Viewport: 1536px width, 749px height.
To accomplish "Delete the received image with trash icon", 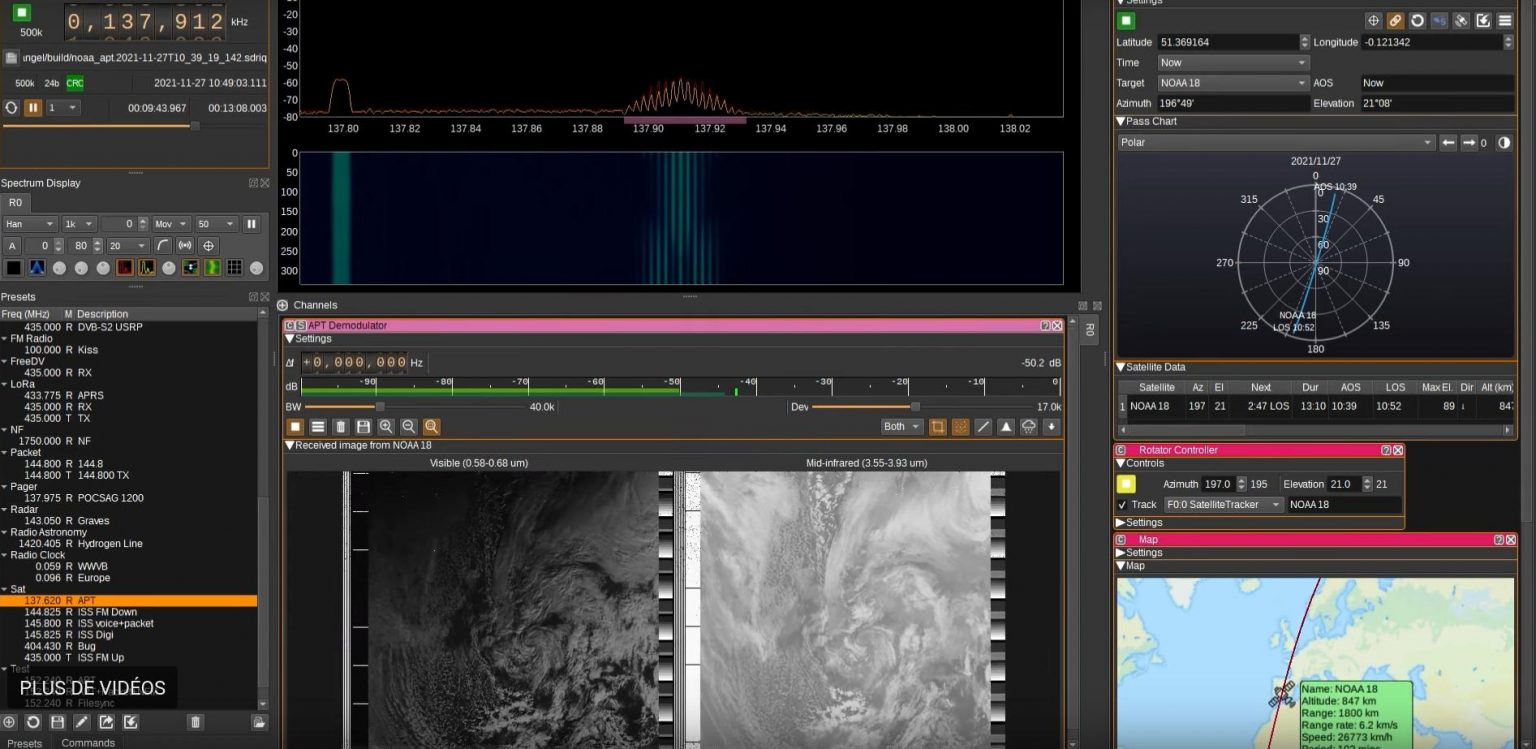I will (342, 427).
